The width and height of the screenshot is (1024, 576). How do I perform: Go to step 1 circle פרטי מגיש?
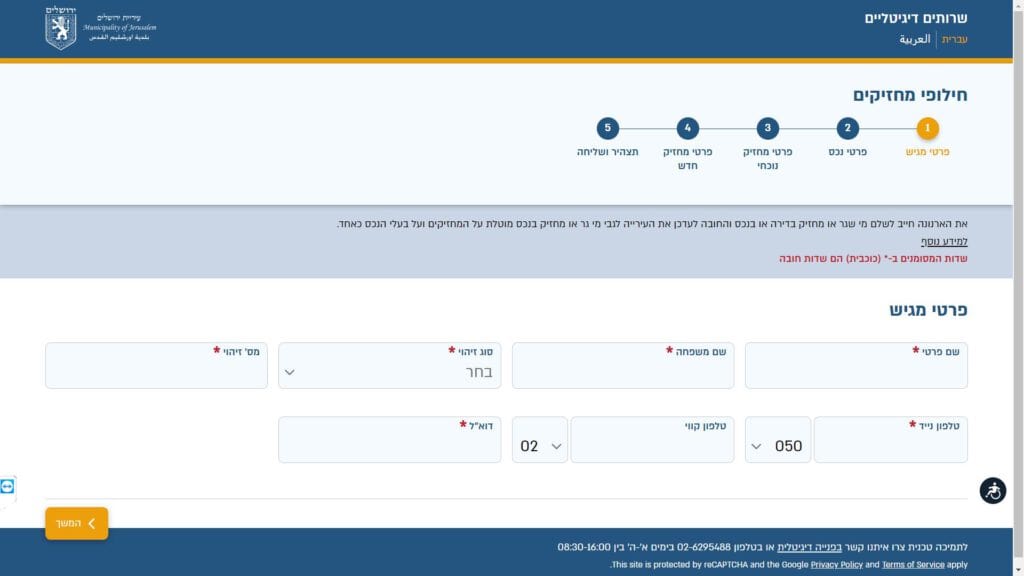click(927, 128)
